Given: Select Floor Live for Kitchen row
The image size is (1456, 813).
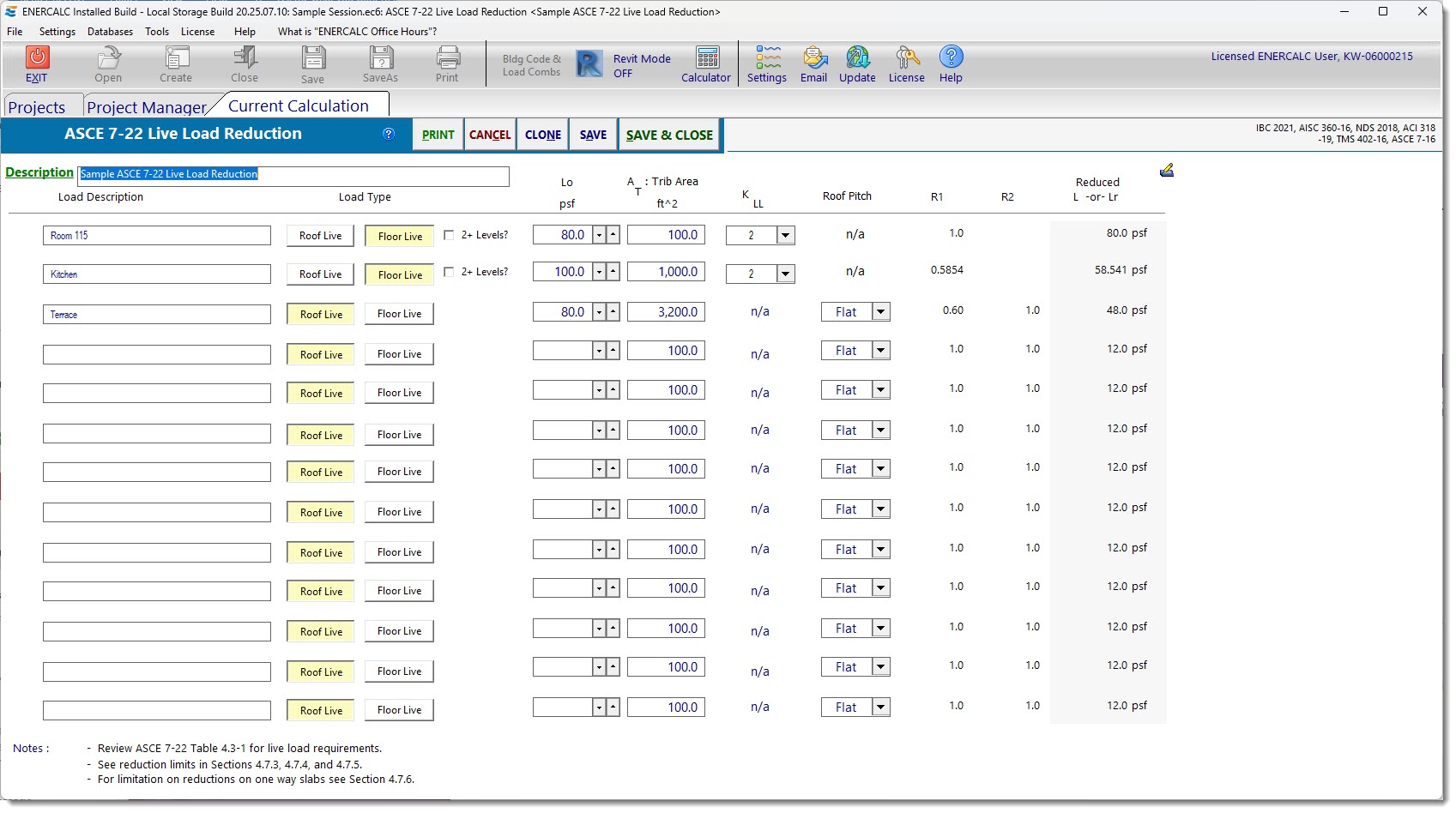Looking at the screenshot, I should (400, 274).
